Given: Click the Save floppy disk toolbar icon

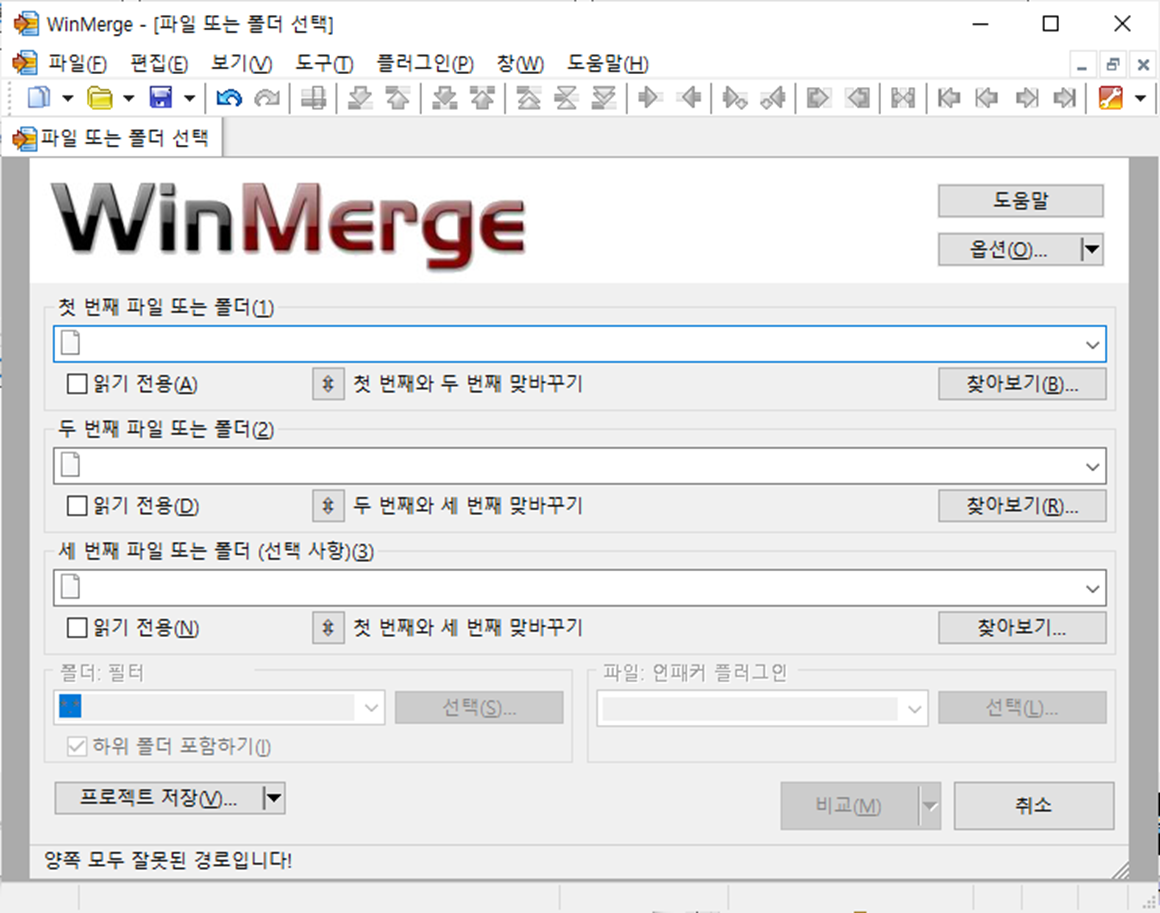Looking at the screenshot, I should pos(161,98).
